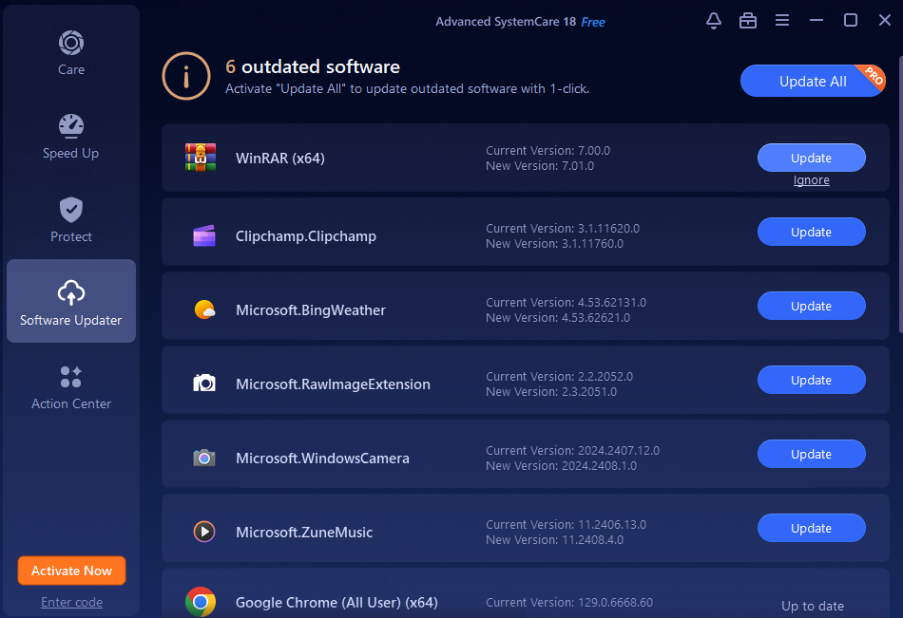Screen dimensions: 903x618
Task: Open the hamburger options menu
Action: (x=782, y=21)
